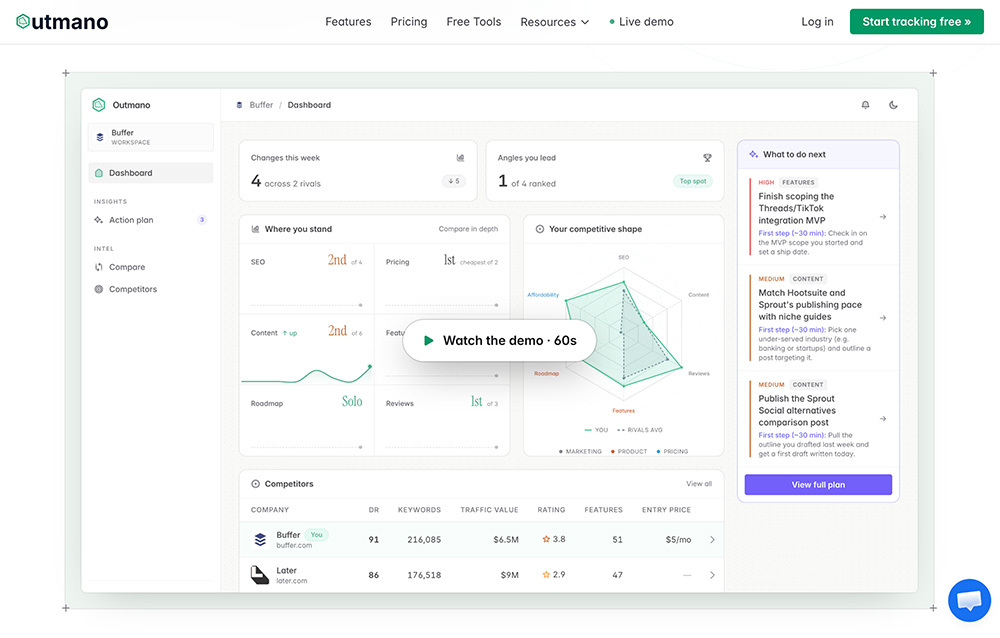Image resolution: width=1000 pixels, height=638 pixels.
Task: Click the View all competitors link
Action: click(x=699, y=484)
